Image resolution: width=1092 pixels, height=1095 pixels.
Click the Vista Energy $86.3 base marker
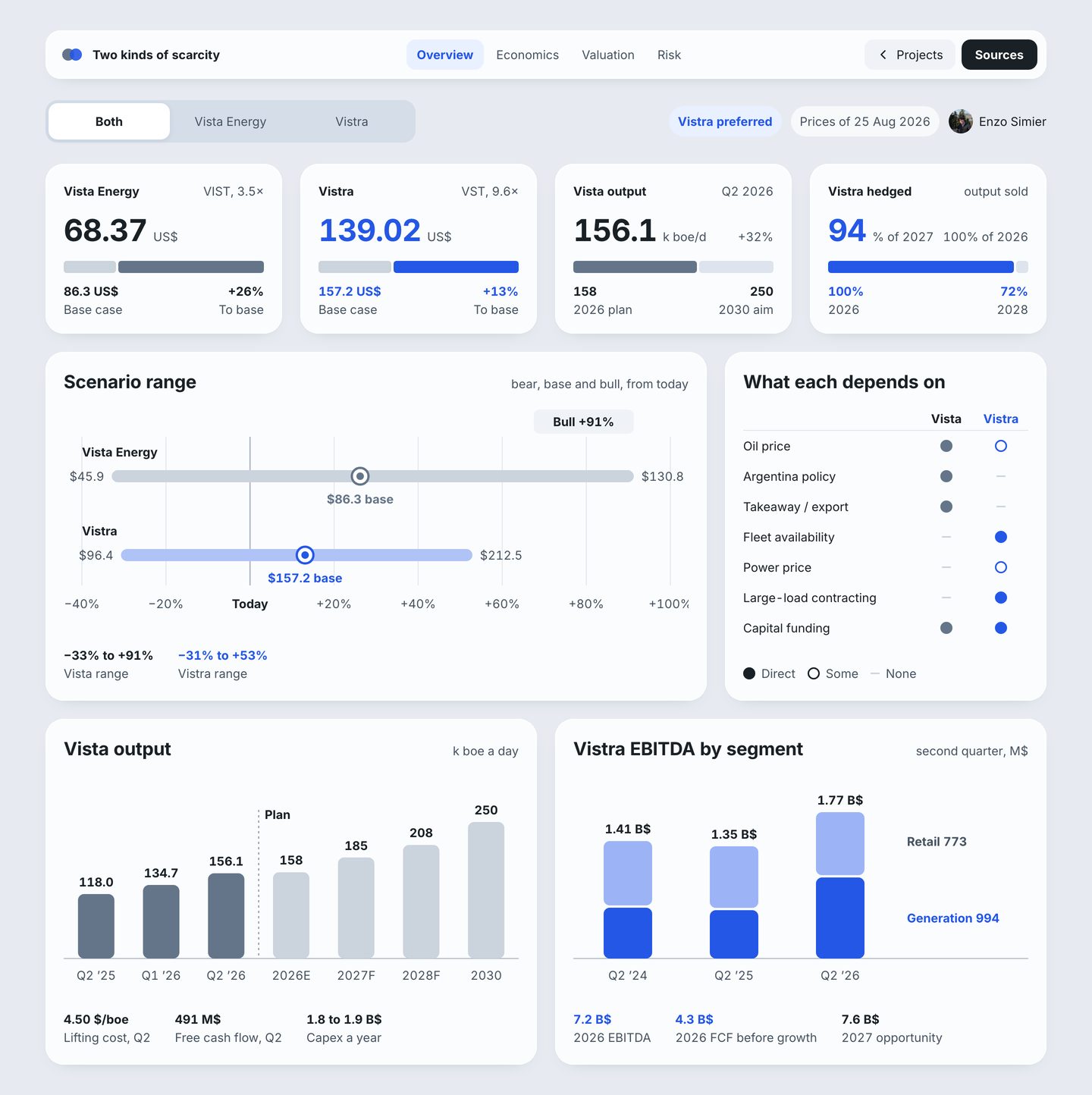[360, 476]
